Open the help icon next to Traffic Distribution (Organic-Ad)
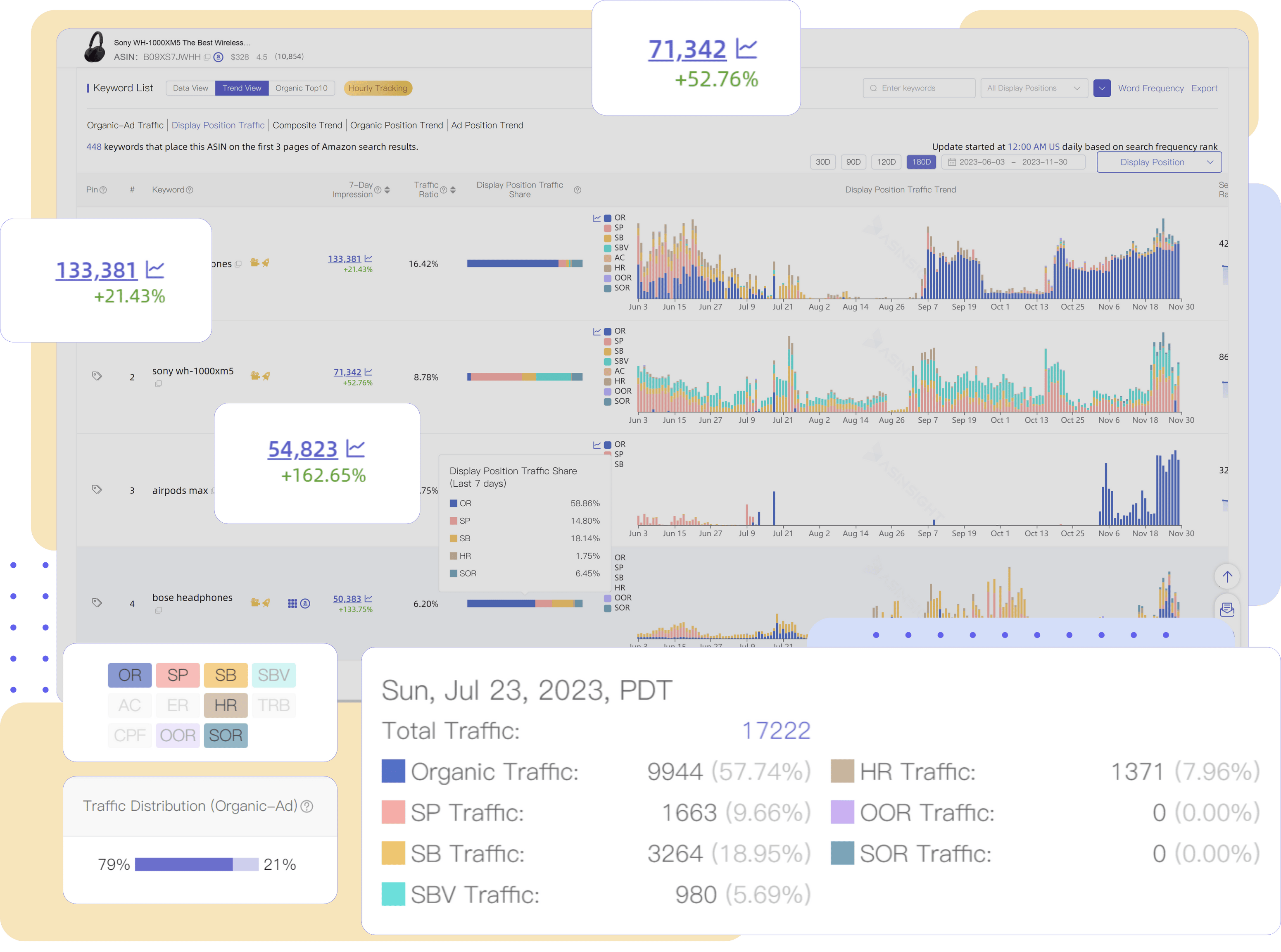The image size is (1281, 952). pos(307,806)
